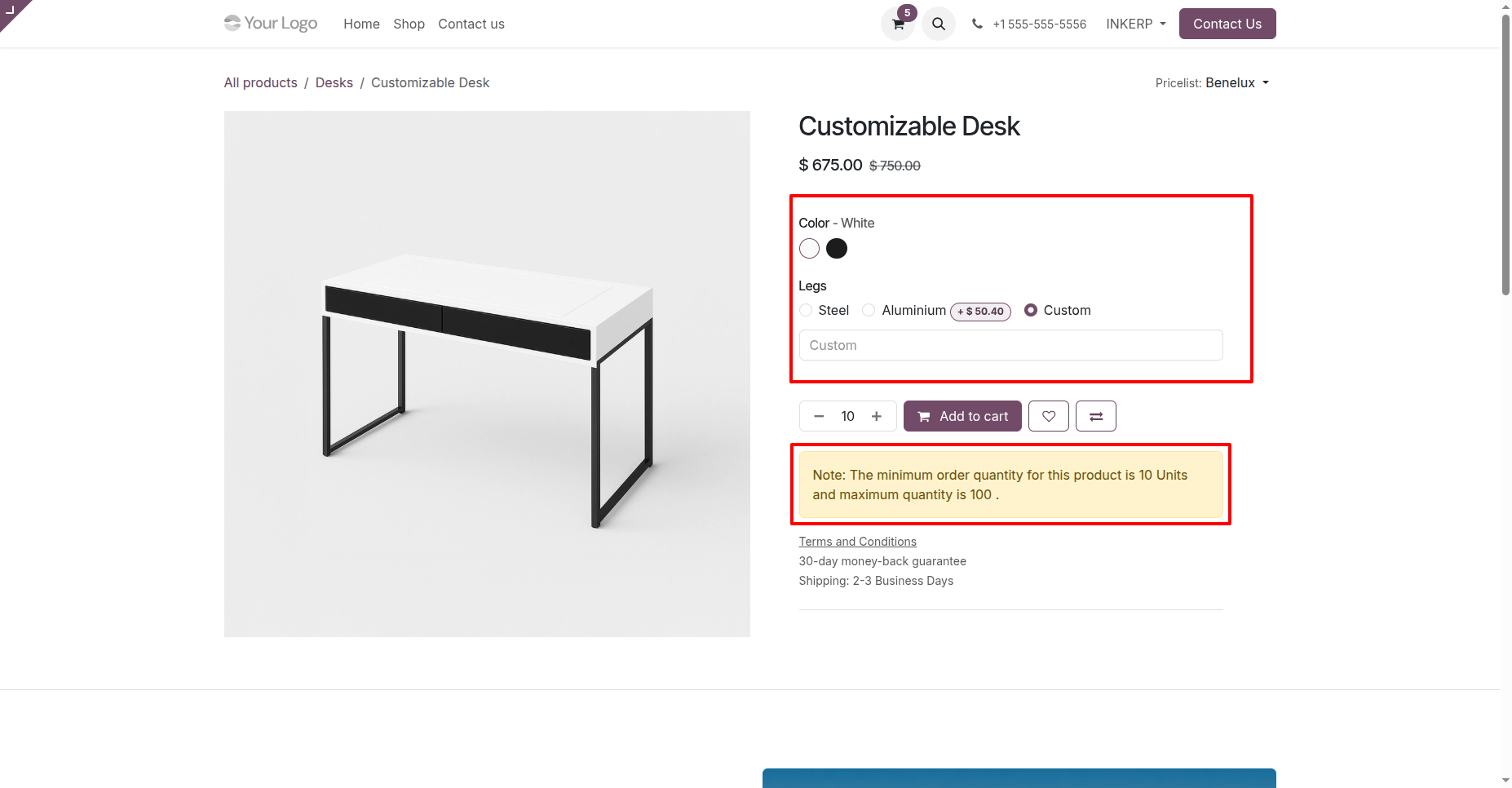The height and width of the screenshot is (788, 1512).
Task: Increase quantity with plus icon
Action: click(x=877, y=416)
